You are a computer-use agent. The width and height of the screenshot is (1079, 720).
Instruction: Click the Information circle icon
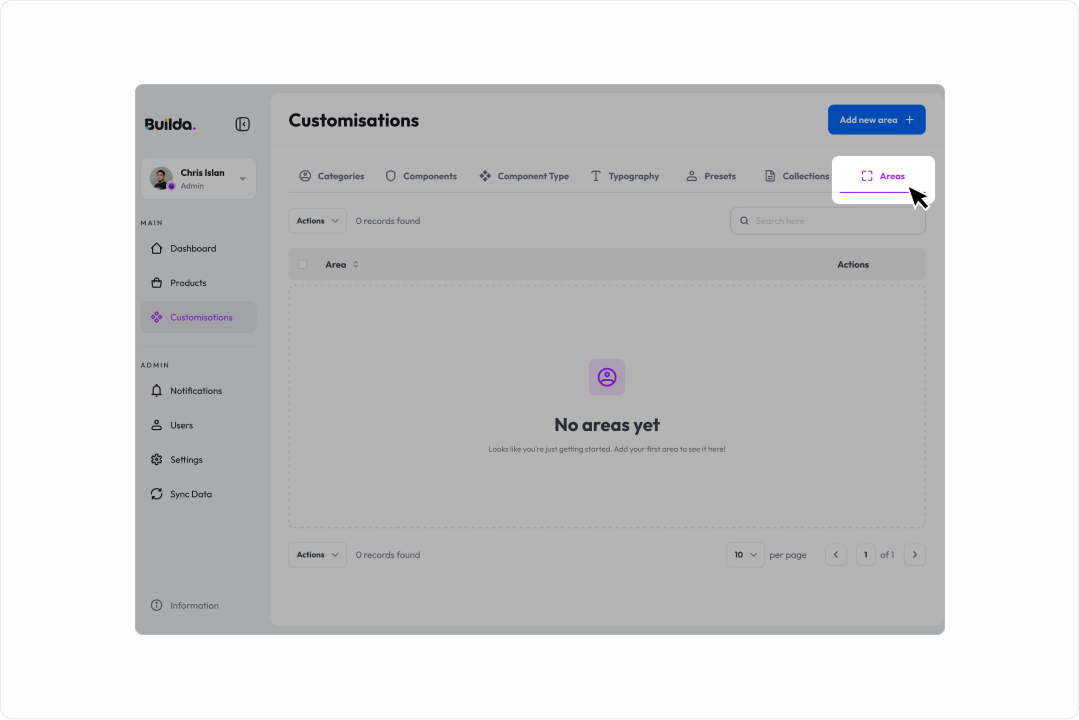coord(157,606)
